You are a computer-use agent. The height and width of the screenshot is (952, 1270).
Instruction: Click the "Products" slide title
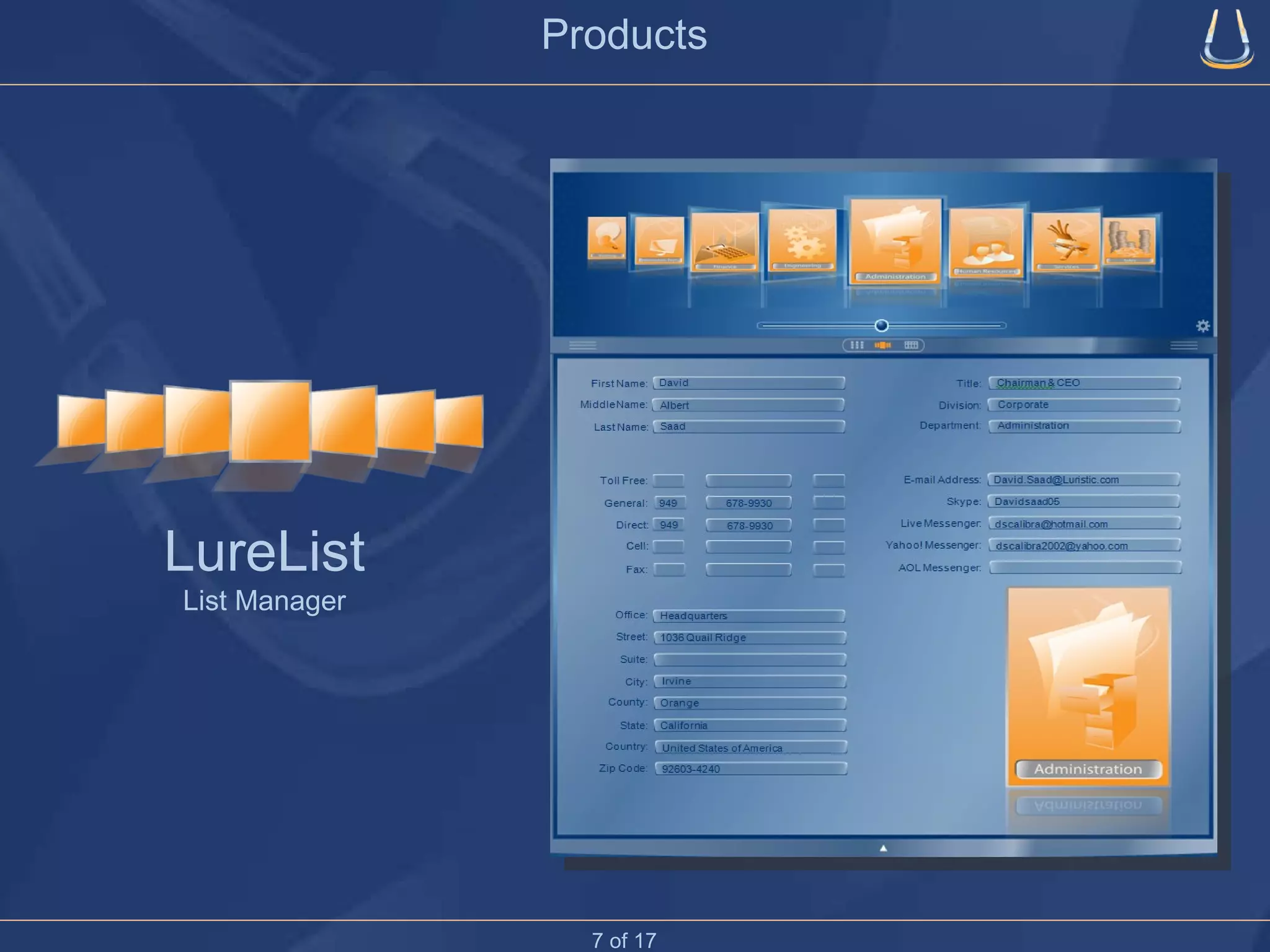pyautogui.click(x=624, y=34)
